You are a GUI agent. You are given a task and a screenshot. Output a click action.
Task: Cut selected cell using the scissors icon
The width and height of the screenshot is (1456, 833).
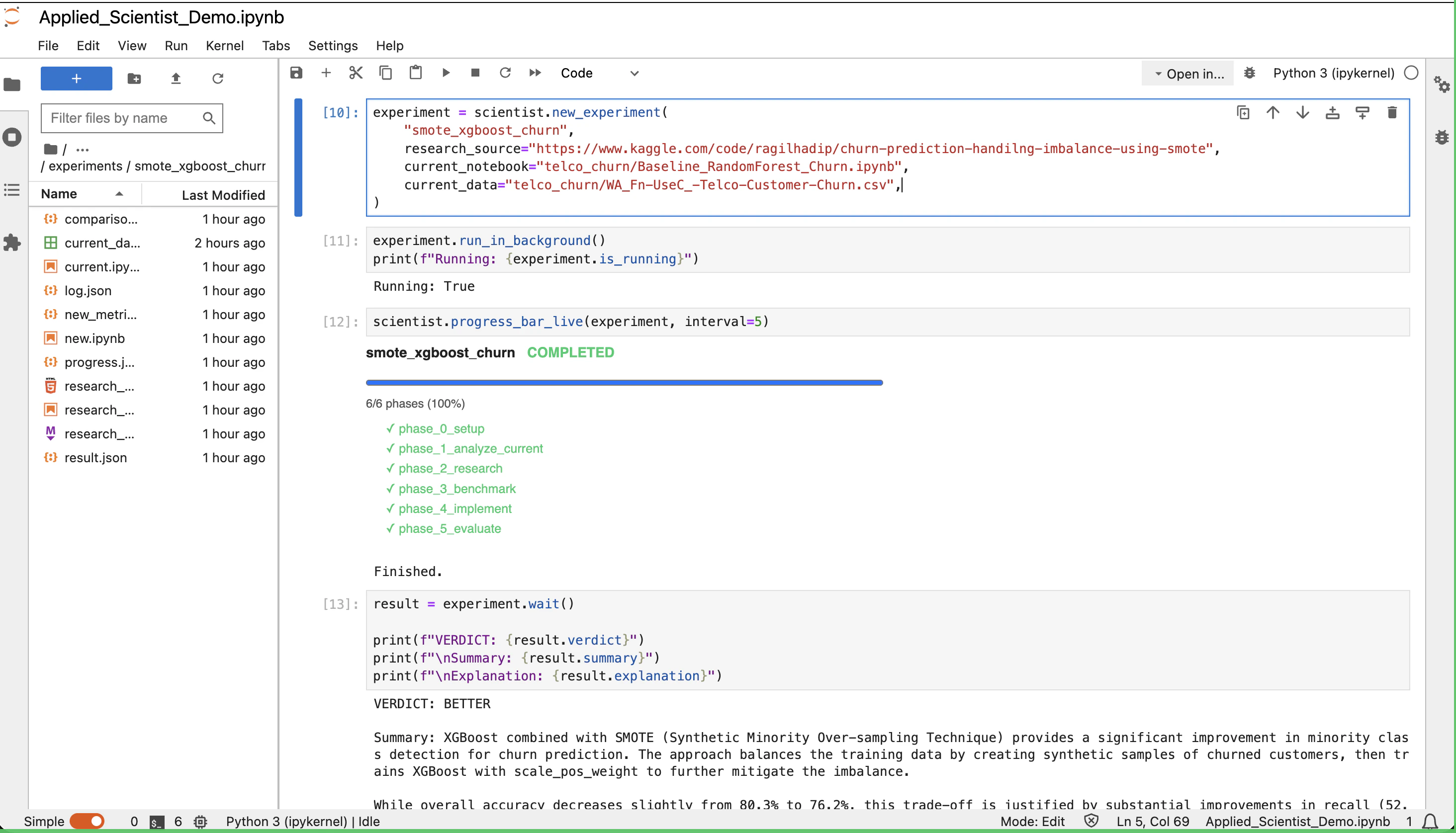[x=356, y=73]
